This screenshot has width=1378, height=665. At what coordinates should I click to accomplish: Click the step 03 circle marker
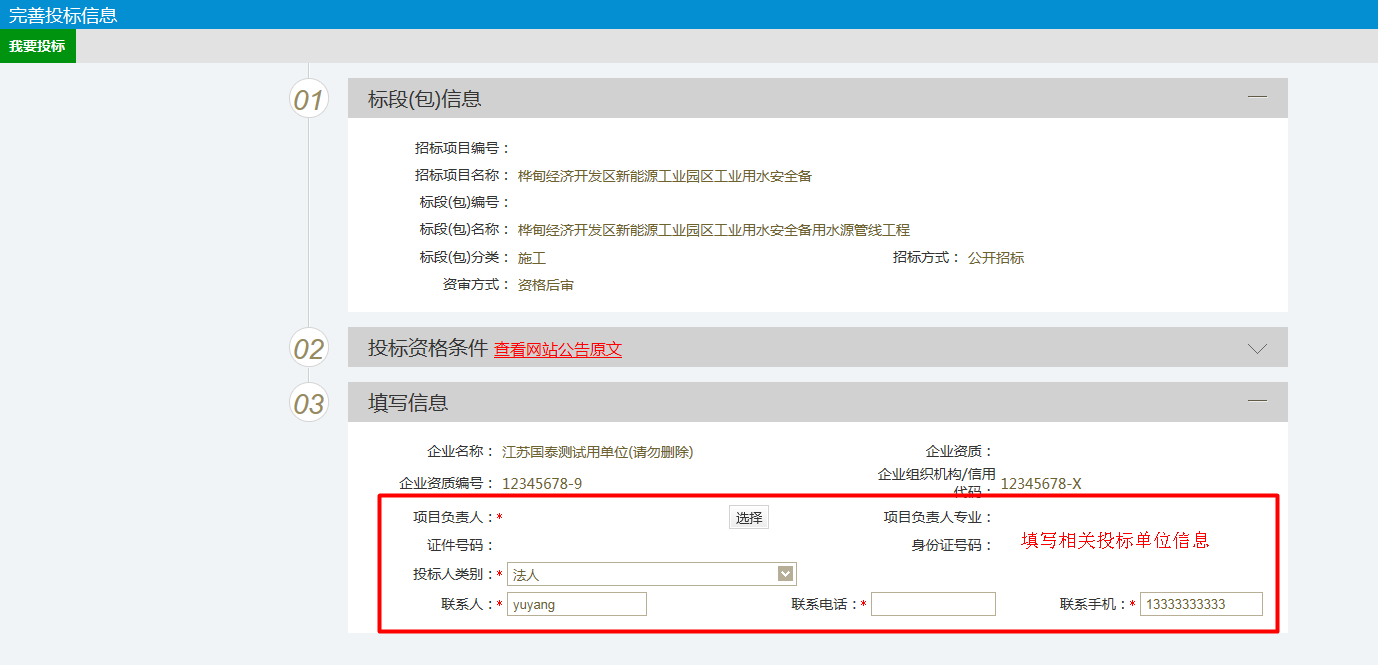[309, 403]
